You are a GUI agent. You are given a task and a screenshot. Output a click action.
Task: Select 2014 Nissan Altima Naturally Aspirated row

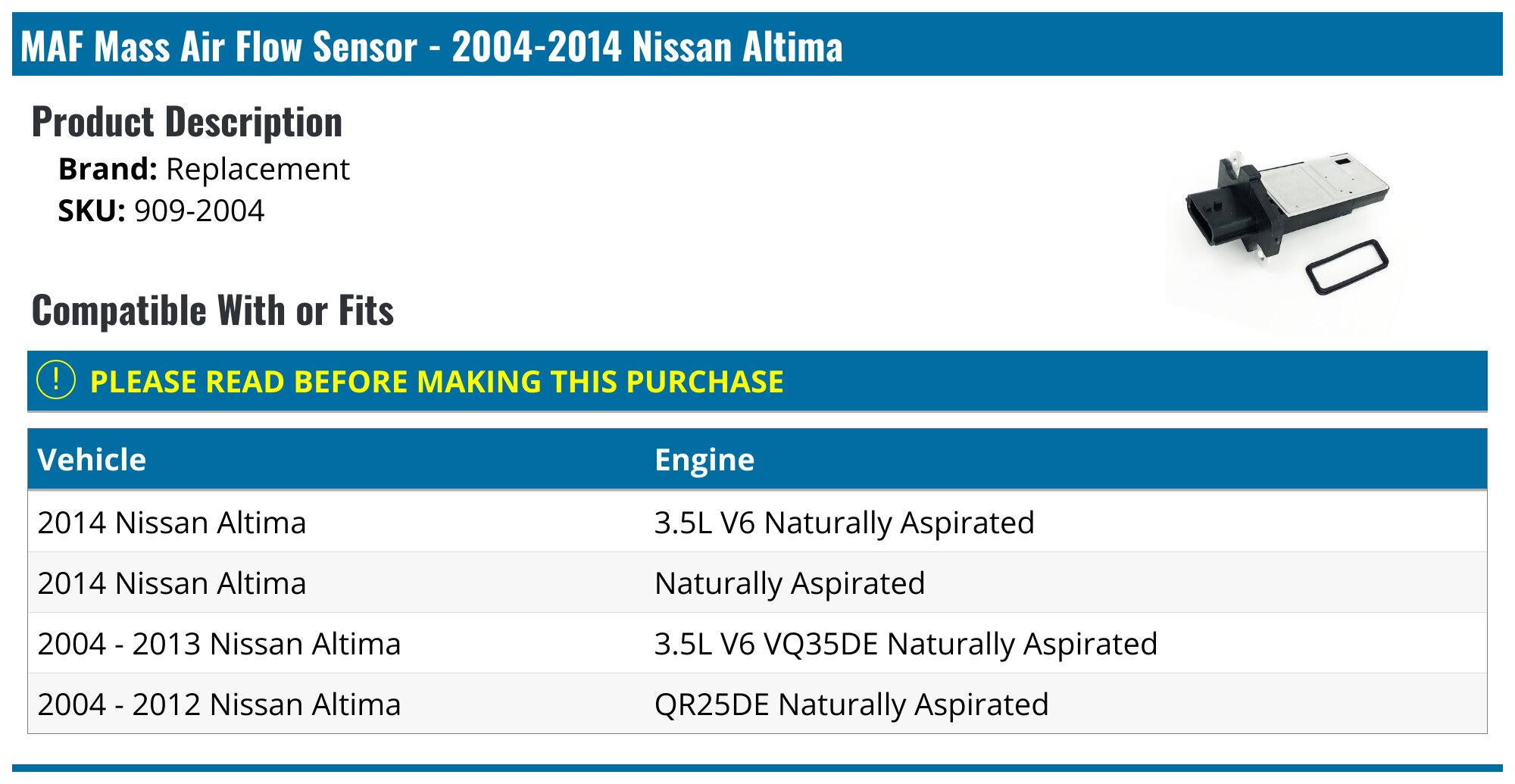point(172,583)
